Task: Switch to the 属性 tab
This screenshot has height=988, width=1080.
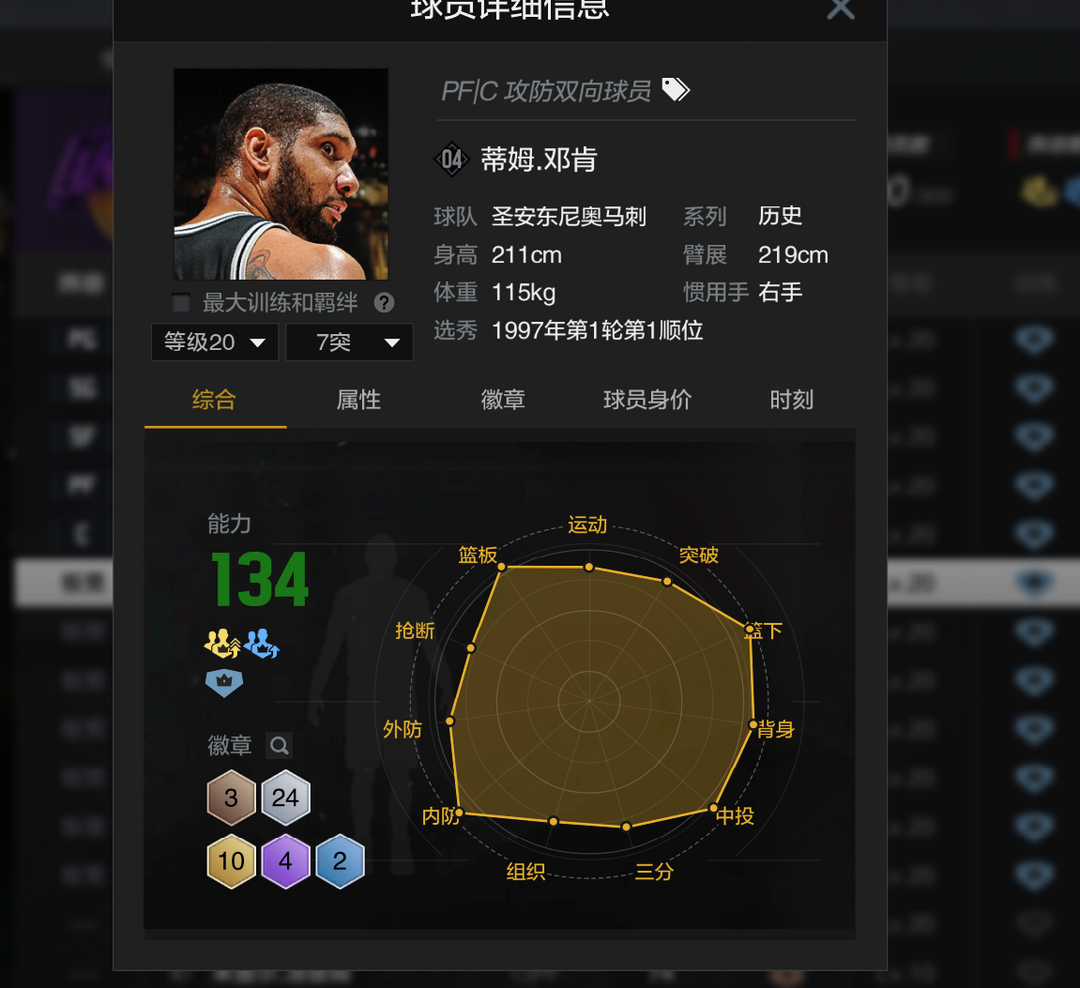Action: [x=358, y=400]
